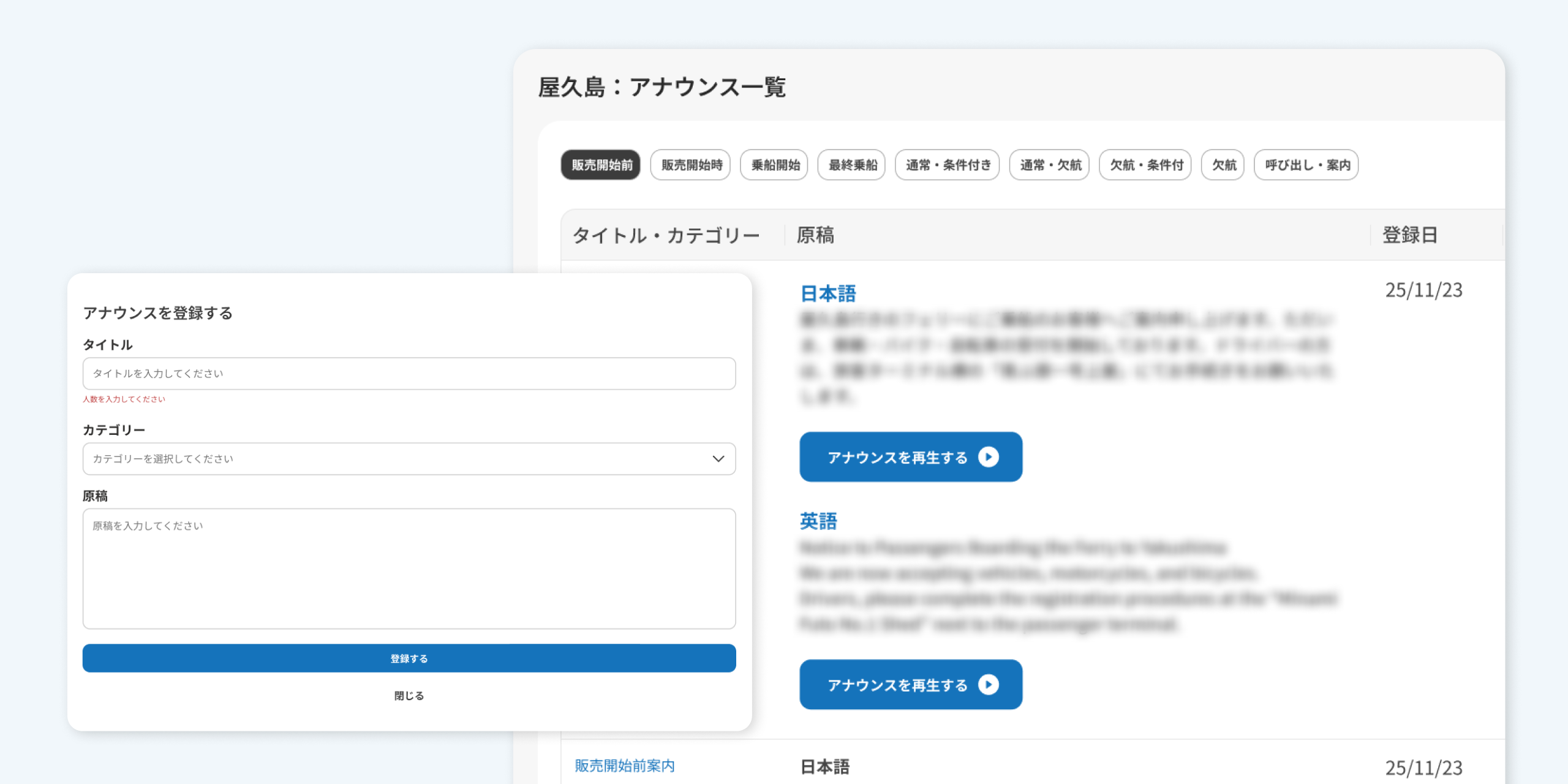
Task: Click the blue 日本語 heading in the first row
Action: tap(828, 294)
